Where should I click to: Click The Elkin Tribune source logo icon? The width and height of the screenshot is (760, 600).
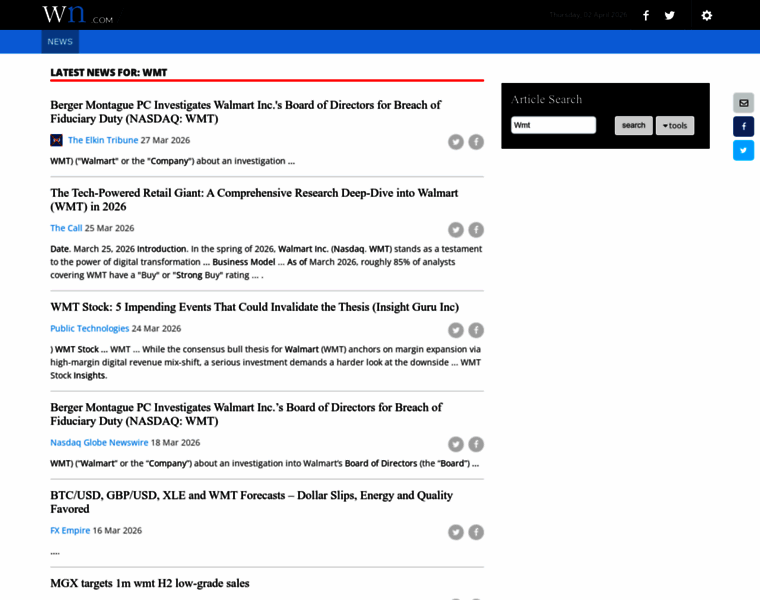tap(57, 141)
